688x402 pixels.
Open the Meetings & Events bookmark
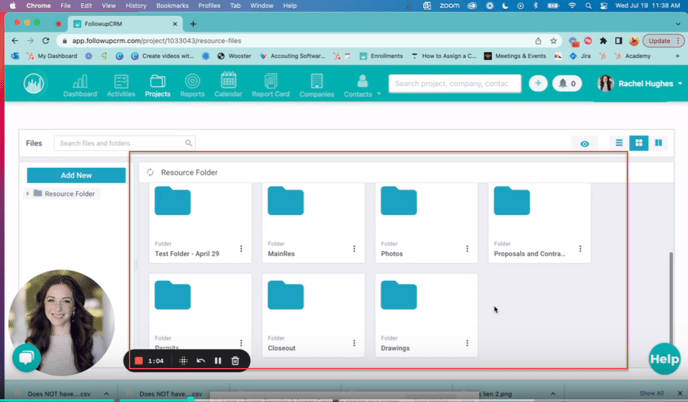[x=515, y=56]
